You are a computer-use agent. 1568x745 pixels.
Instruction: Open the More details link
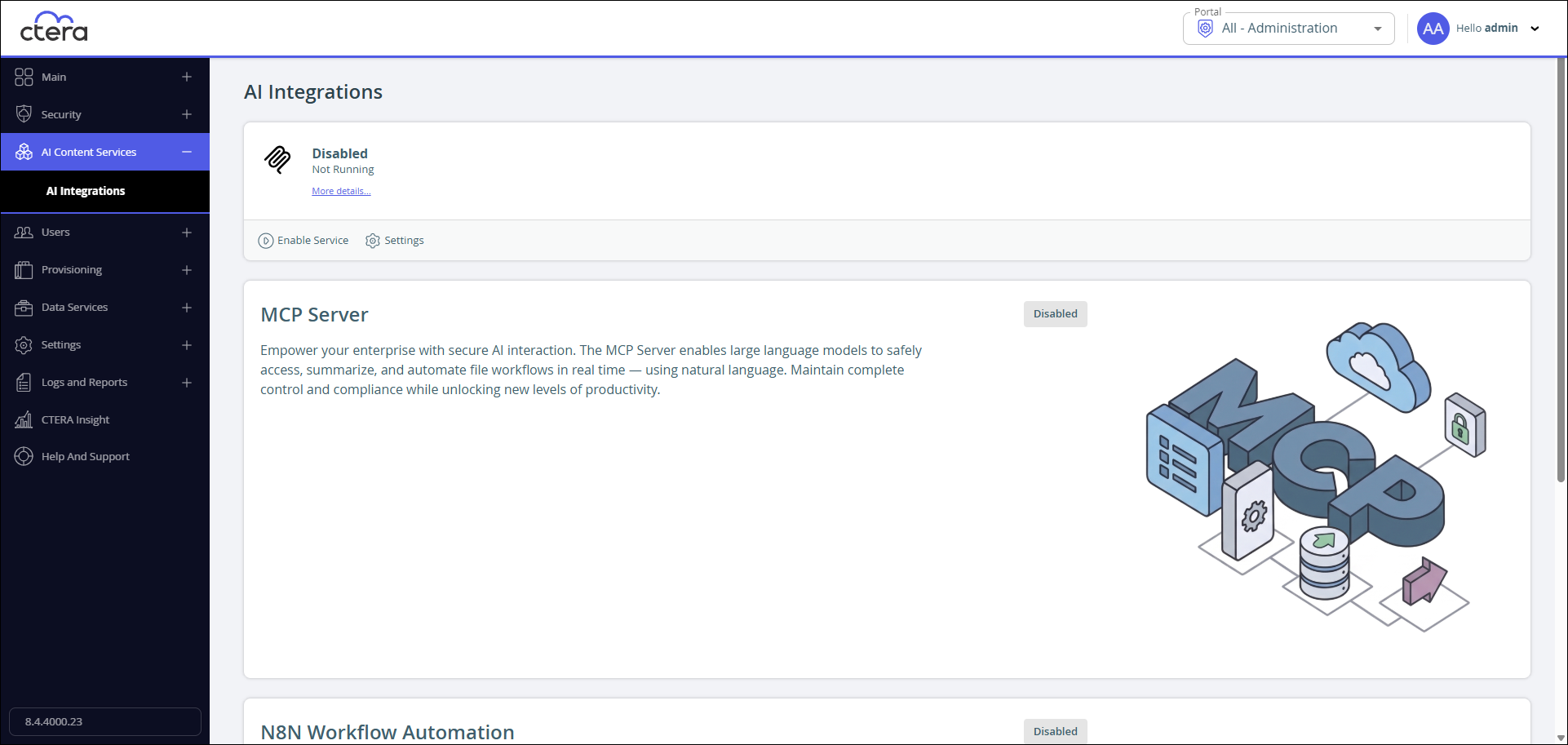(x=341, y=191)
